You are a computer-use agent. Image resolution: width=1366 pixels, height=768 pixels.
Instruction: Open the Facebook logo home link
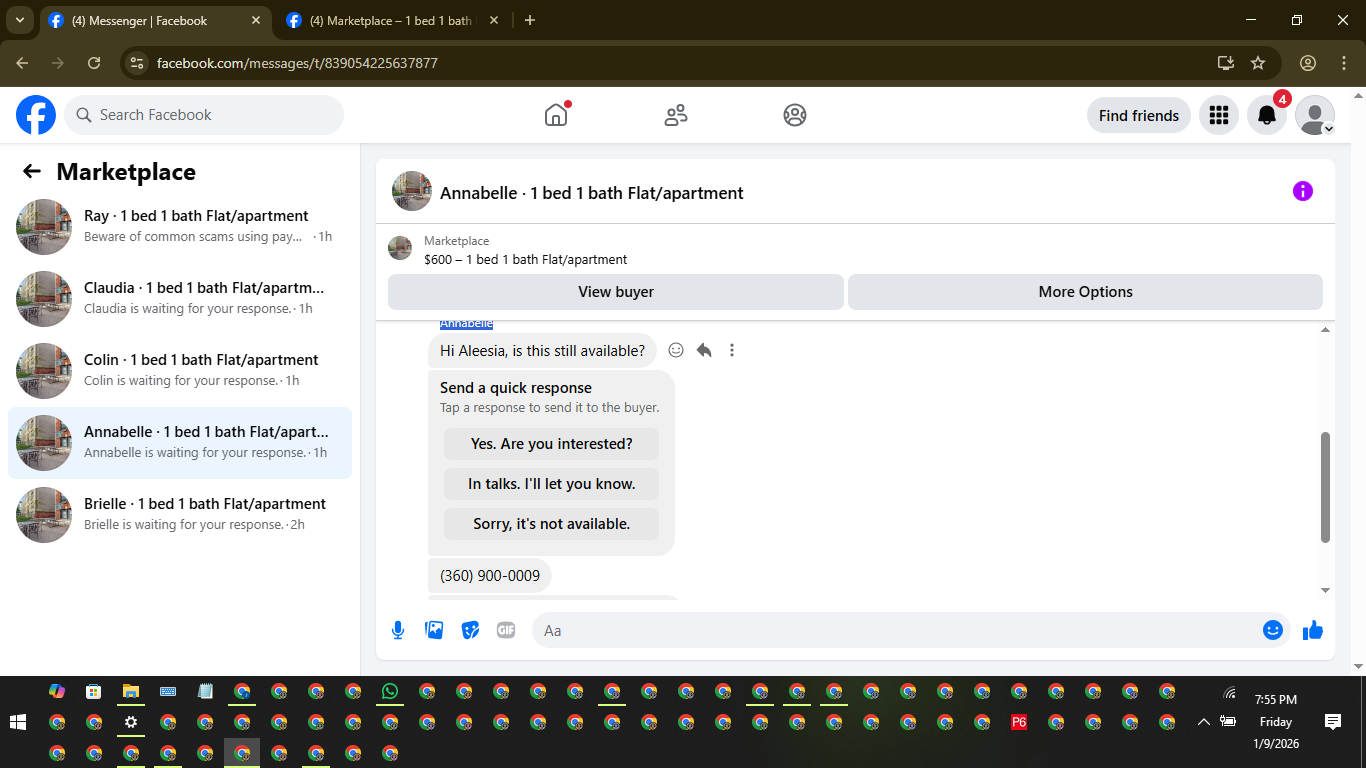pyautogui.click(x=36, y=115)
